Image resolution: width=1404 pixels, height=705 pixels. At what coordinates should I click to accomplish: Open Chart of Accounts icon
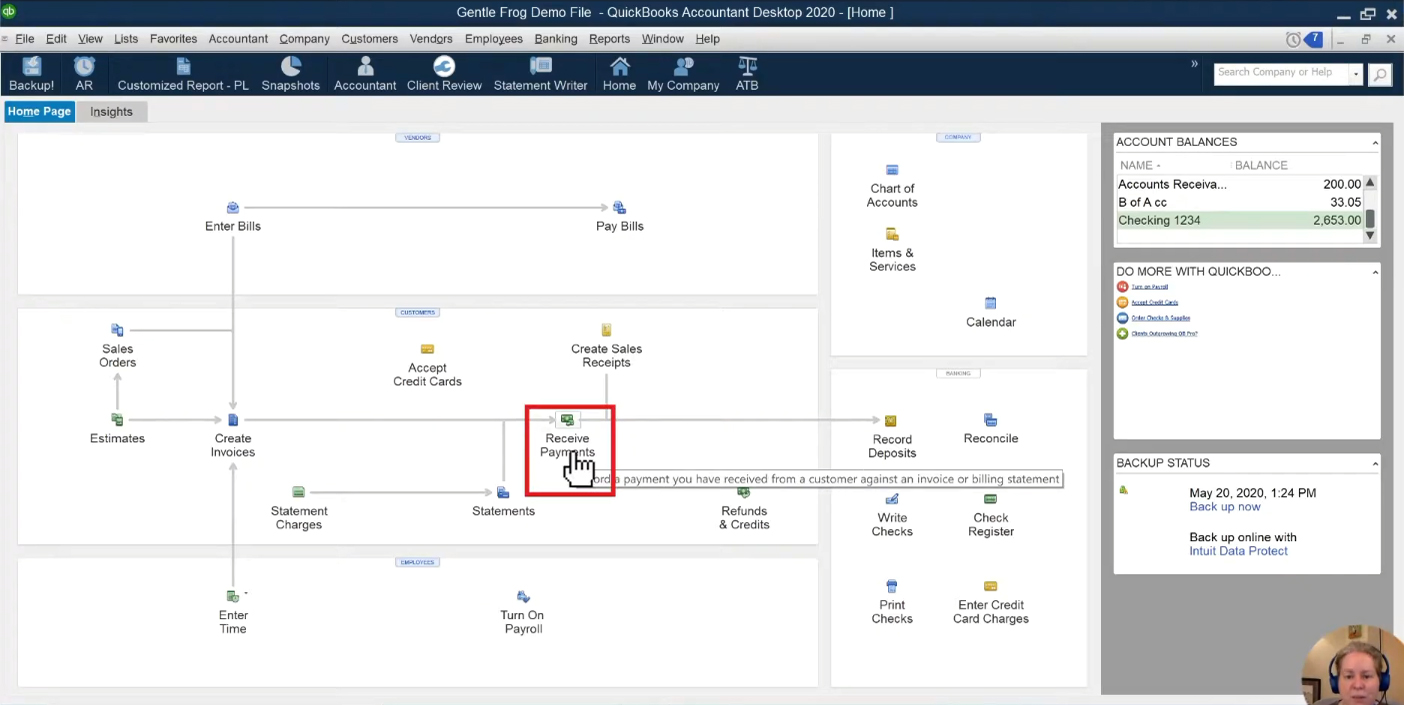click(x=892, y=170)
